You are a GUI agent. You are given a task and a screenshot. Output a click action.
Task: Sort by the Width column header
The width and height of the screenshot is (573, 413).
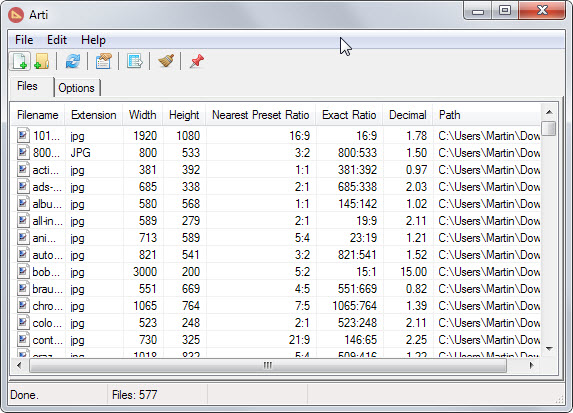143,115
